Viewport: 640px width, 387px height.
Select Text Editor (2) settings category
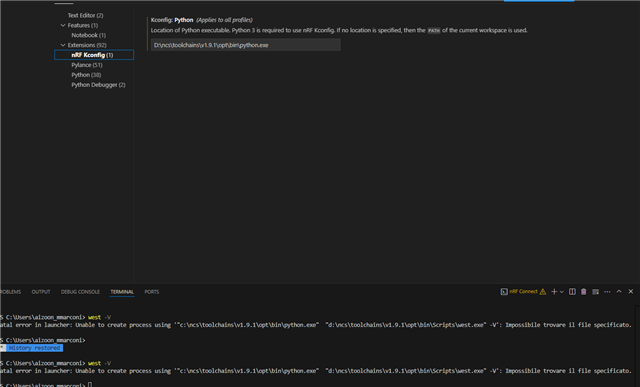point(85,16)
